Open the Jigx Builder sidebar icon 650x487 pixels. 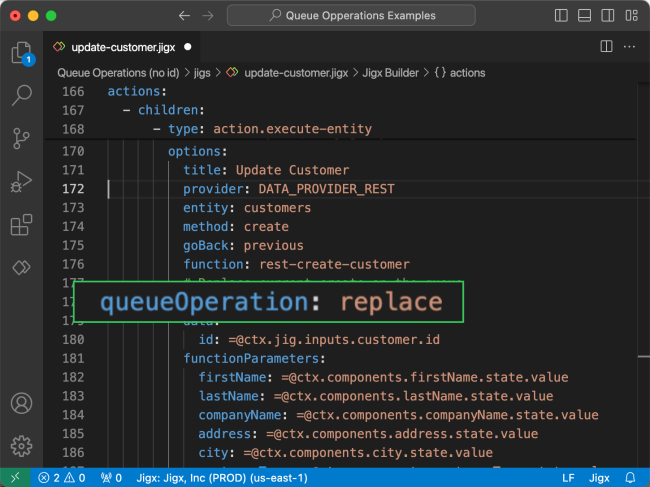[21, 268]
